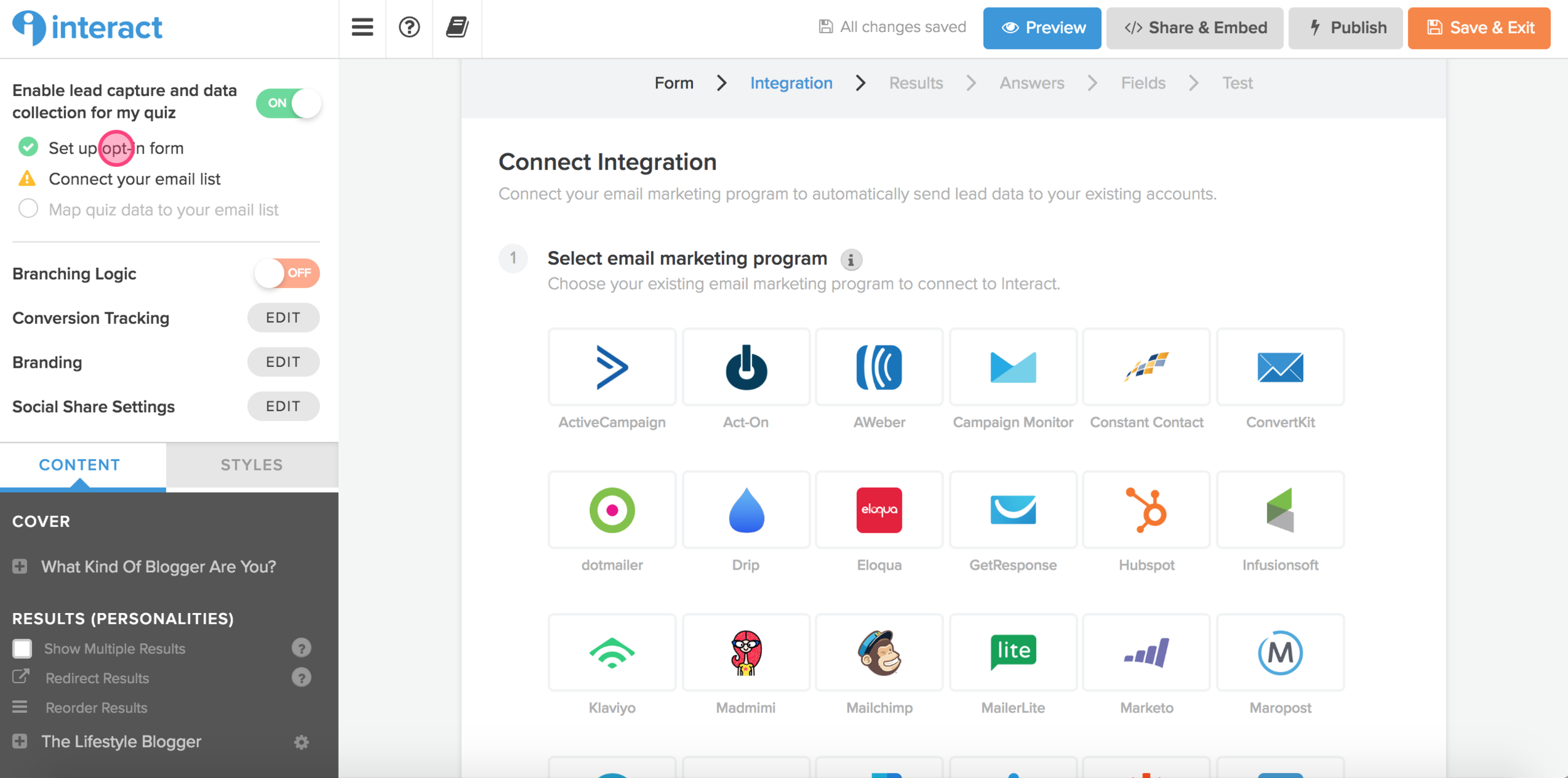Click the info icon beside Select email marketing program
Screen dimensions: 1568x778
tap(850, 260)
